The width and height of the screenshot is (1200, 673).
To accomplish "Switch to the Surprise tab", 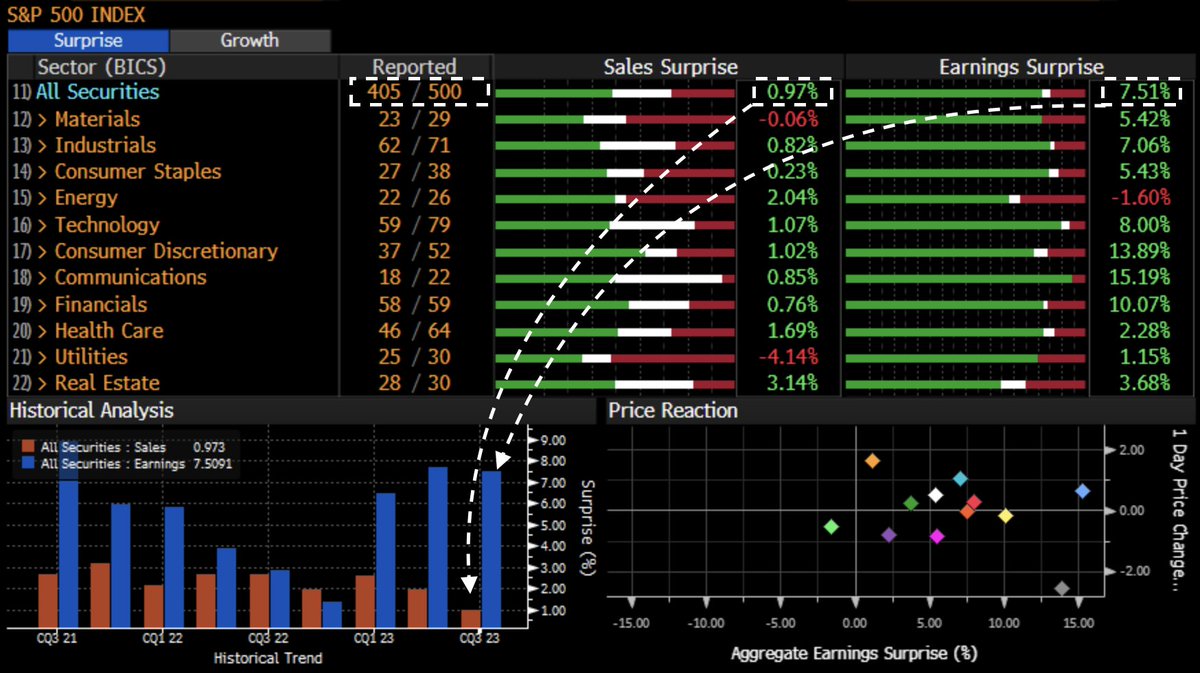I will coord(88,40).
